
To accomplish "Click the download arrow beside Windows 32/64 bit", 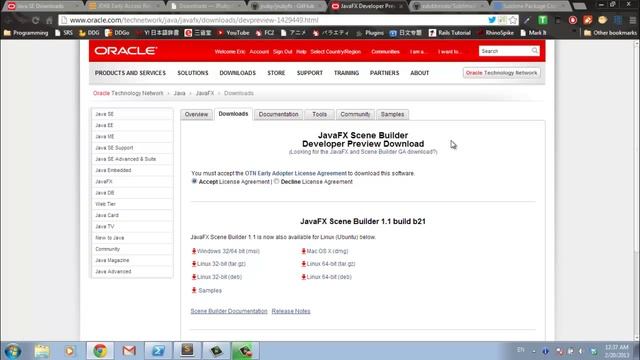I will coord(194,251).
